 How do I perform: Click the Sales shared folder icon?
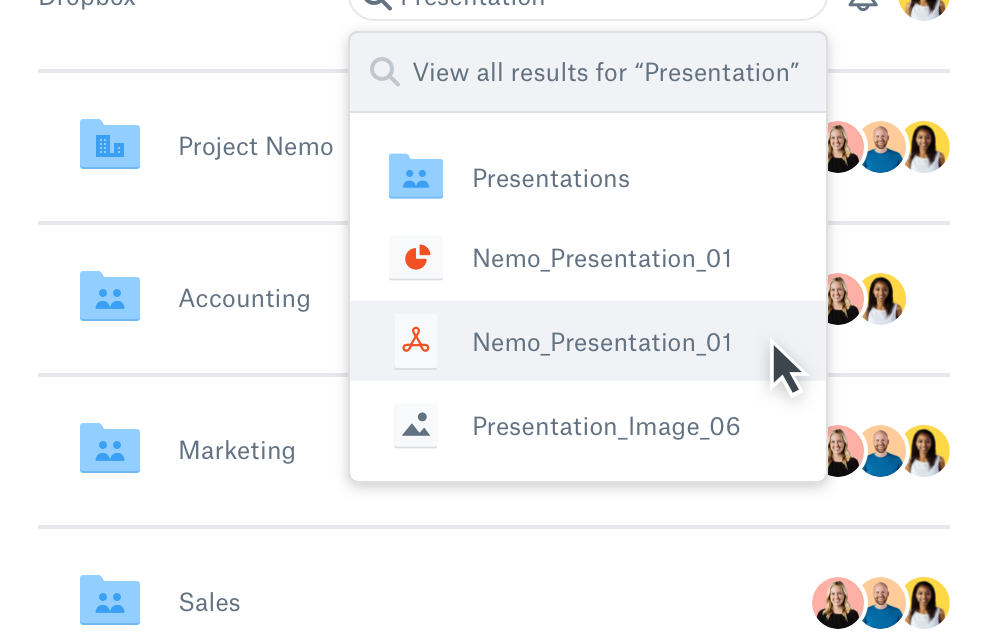(110, 600)
